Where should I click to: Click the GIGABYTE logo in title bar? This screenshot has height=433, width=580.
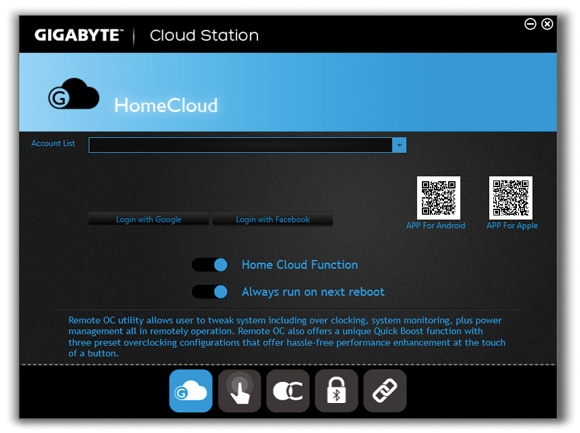point(78,35)
